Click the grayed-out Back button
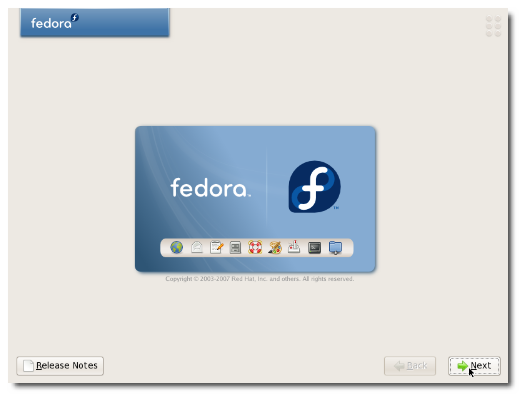 click(410, 366)
